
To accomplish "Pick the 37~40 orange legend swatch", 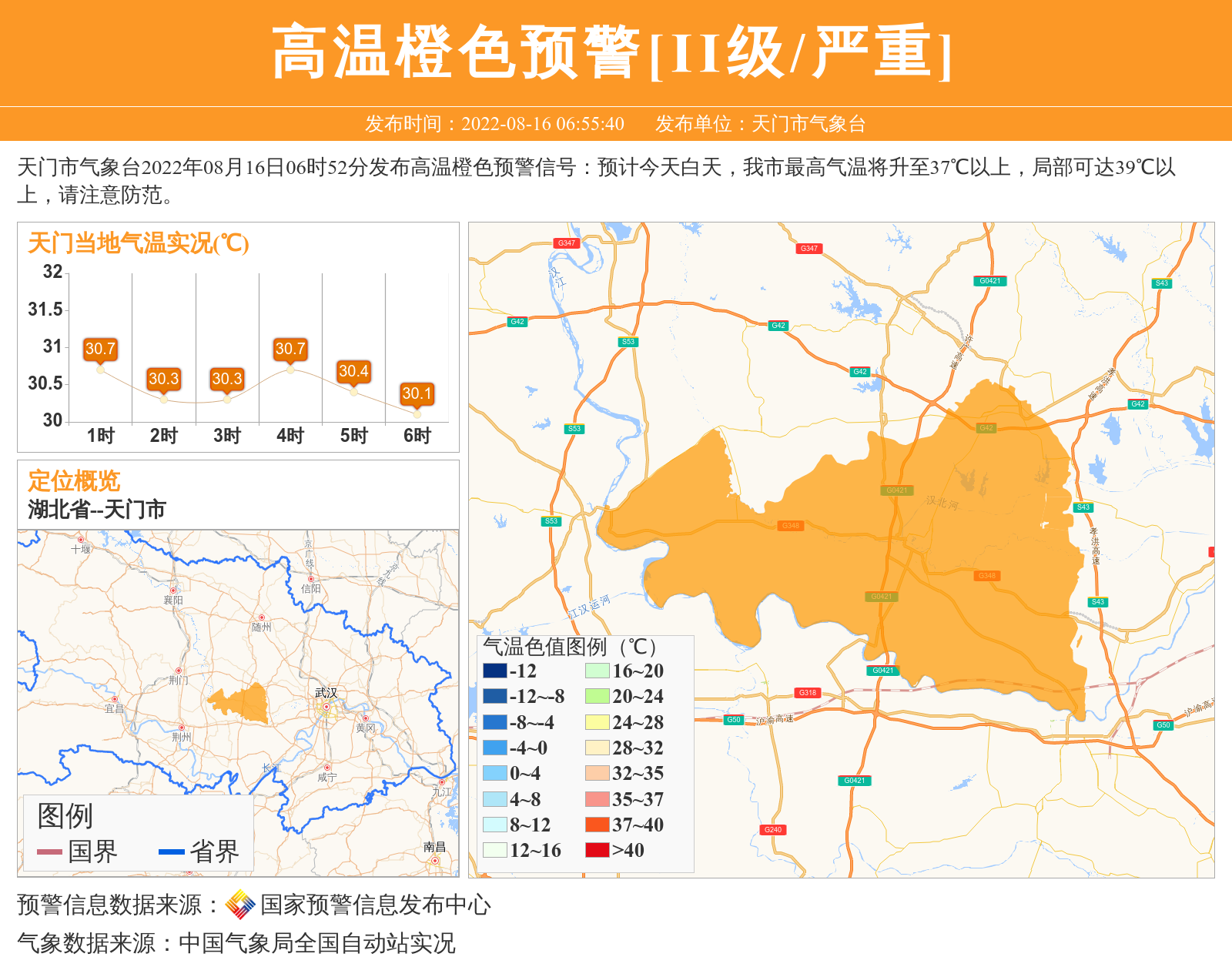I will coord(597,825).
